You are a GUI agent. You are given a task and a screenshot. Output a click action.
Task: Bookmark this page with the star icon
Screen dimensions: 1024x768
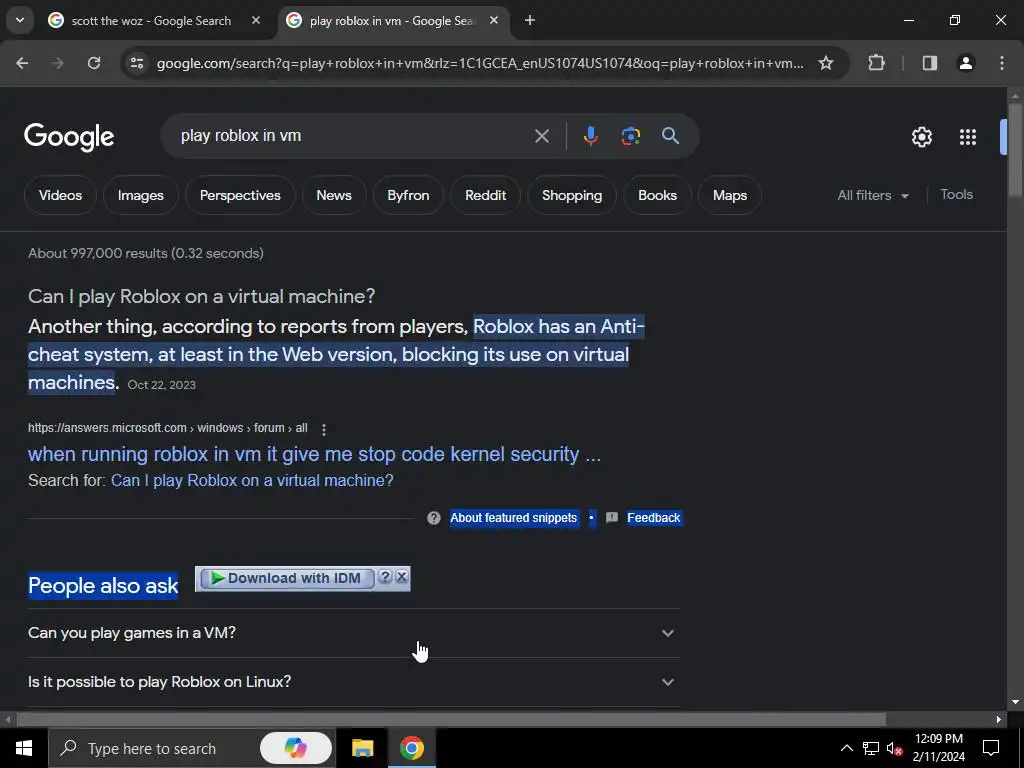point(825,63)
